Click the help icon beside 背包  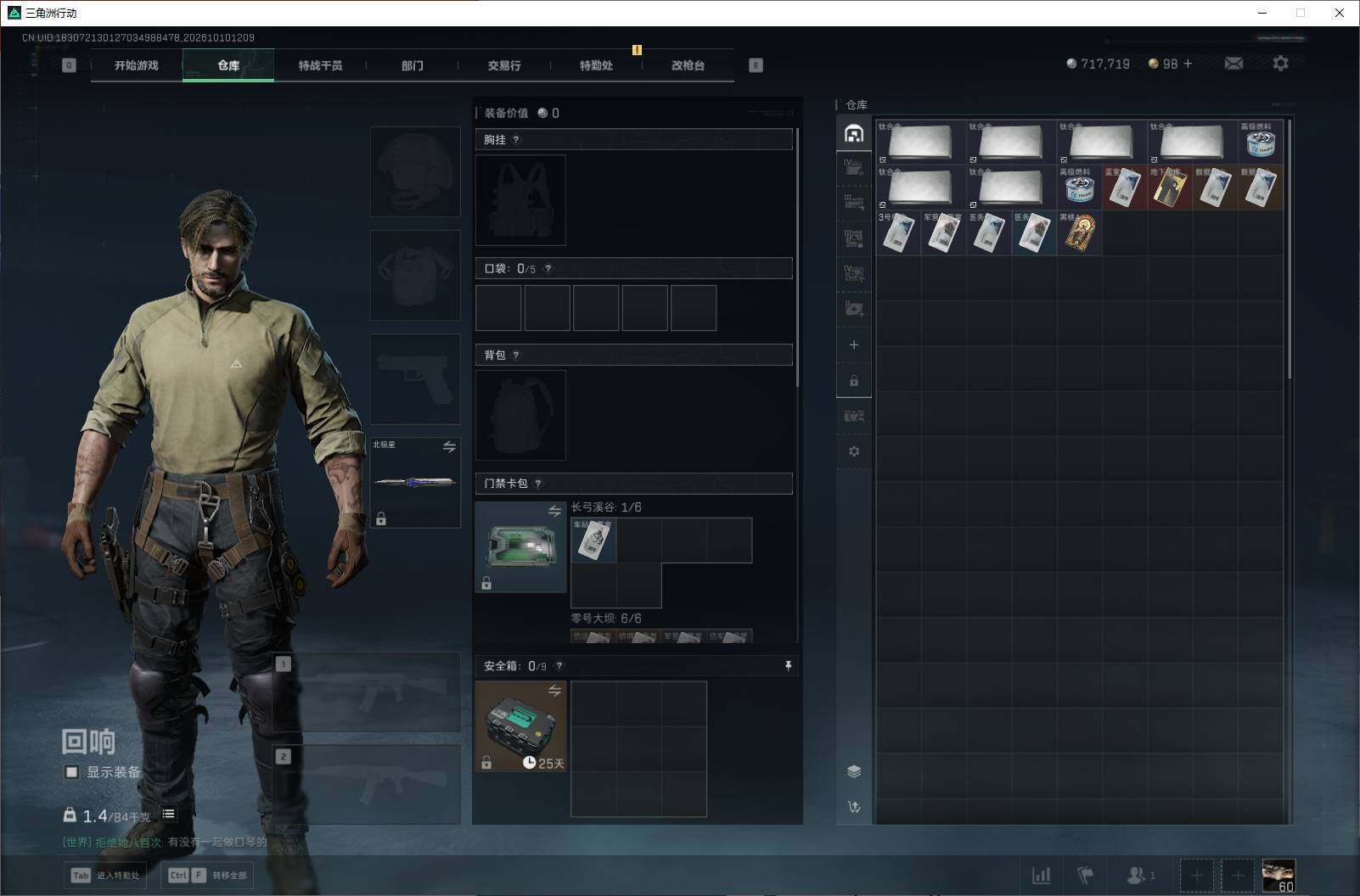(x=516, y=356)
